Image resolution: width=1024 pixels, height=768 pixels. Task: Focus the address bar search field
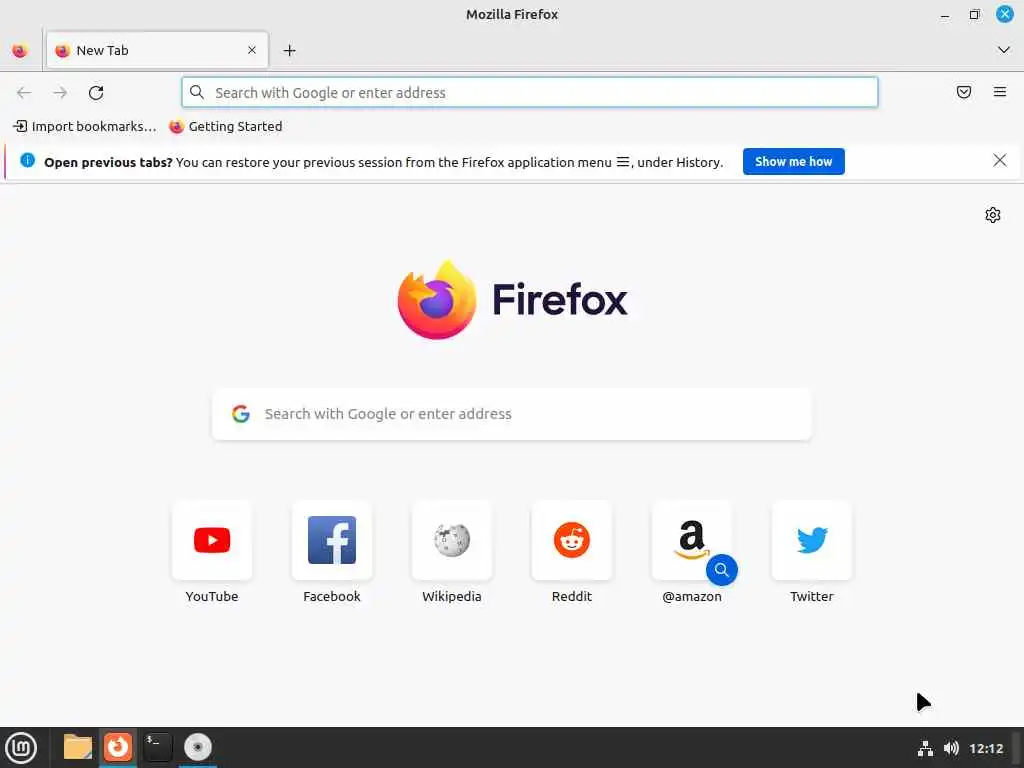[x=530, y=92]
